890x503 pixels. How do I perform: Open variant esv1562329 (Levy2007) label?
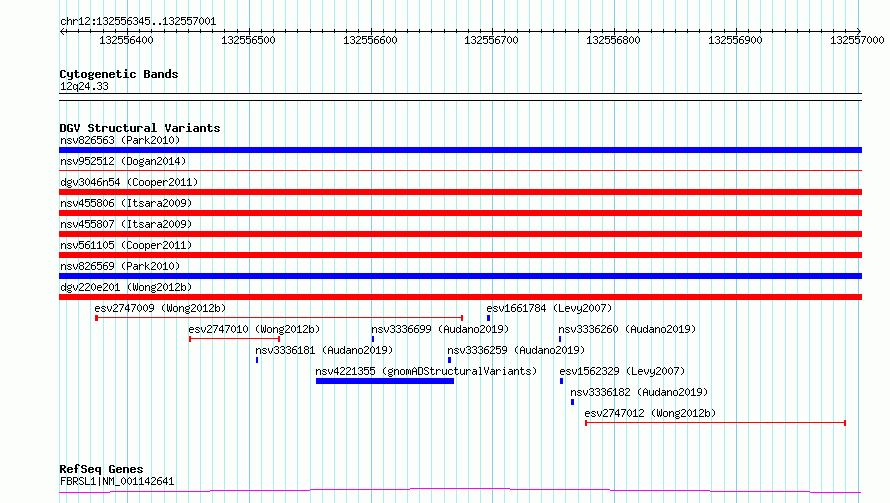tap(622, 371)
